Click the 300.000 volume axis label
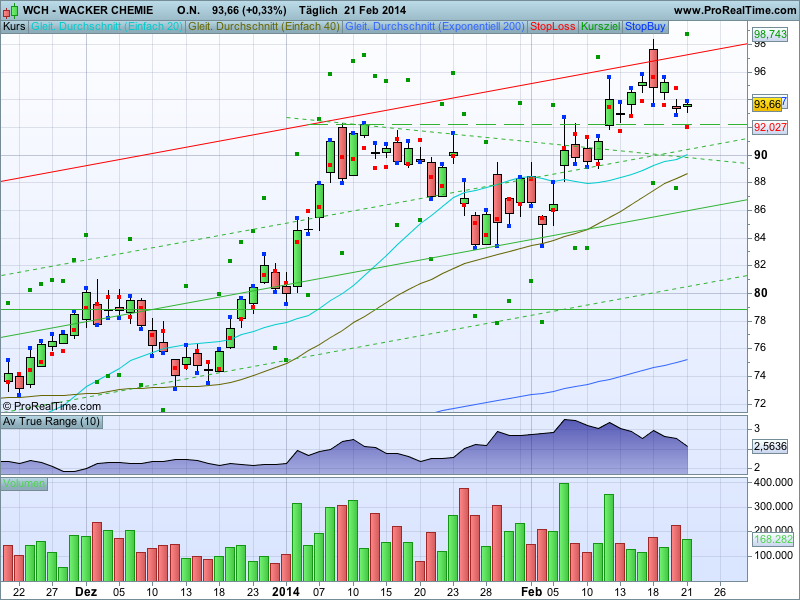 tap(773, 506)
